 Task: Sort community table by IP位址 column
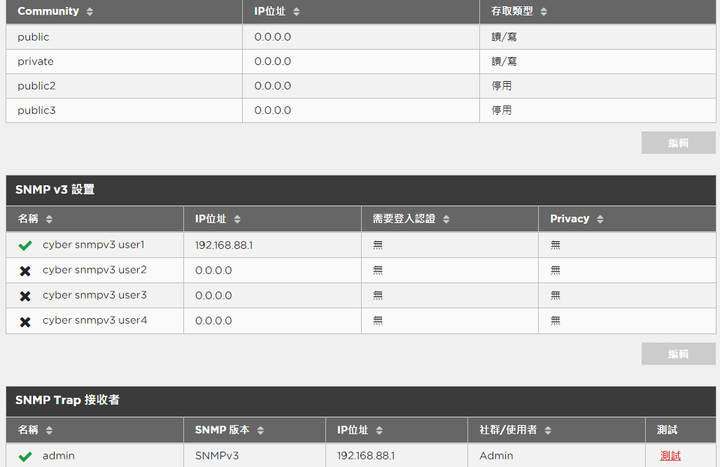coord(296,11)
